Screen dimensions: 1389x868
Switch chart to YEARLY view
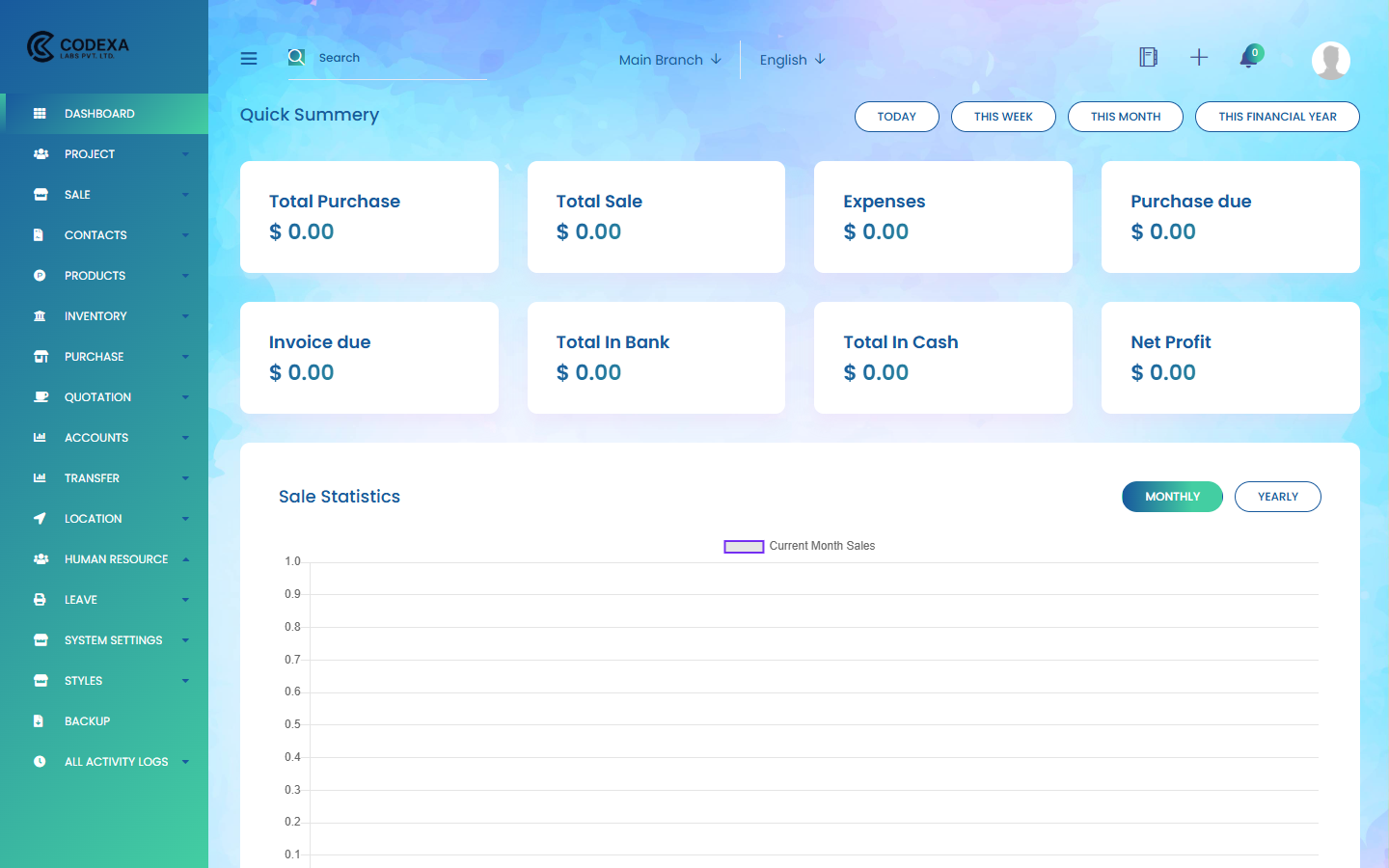coord(1277,496)
